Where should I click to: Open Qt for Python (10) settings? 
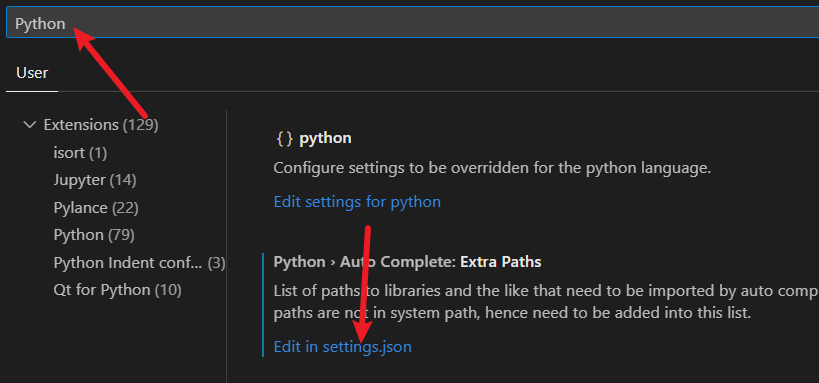pos(118,290)
